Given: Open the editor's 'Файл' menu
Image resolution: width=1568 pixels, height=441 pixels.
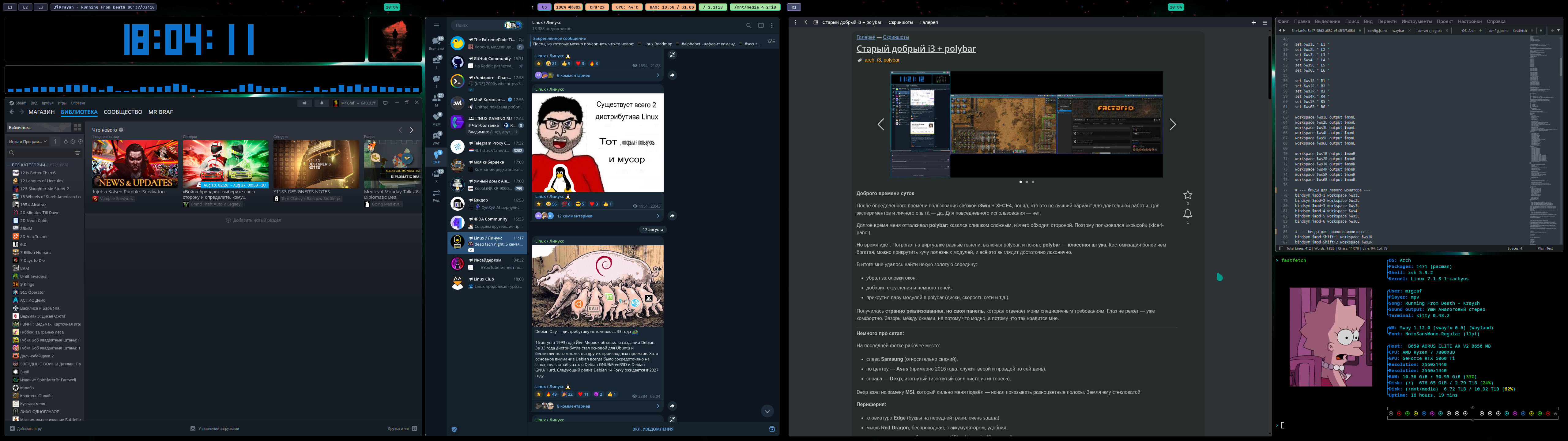Looking at the screenshot, I should [x=1284, y=22].
